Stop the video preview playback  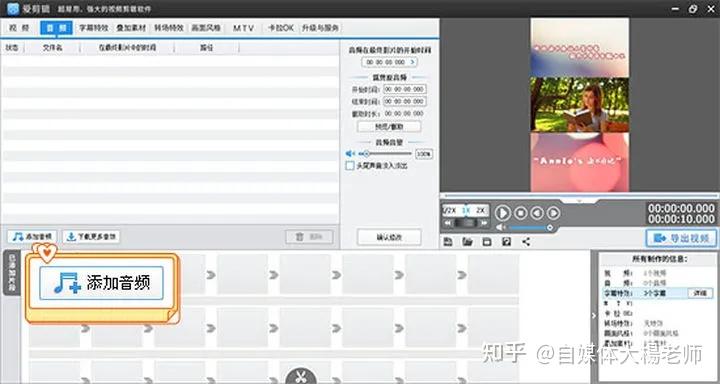[521, 213]
